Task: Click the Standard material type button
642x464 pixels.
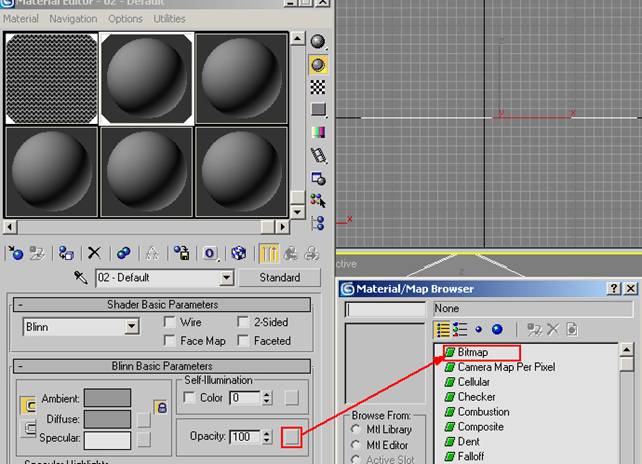Action: coord(280,277)
